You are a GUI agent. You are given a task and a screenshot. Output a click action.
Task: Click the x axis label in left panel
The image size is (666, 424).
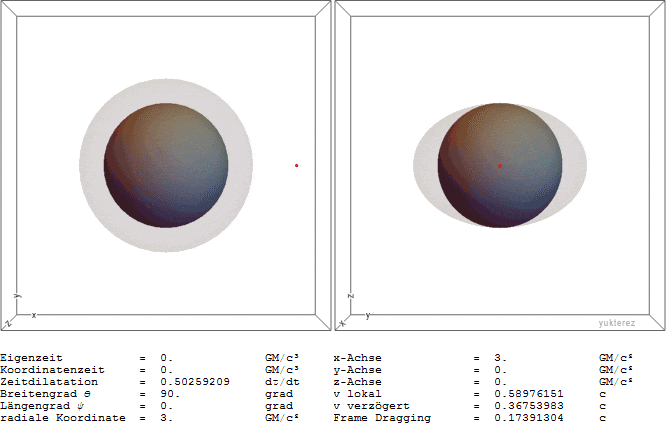35,315
